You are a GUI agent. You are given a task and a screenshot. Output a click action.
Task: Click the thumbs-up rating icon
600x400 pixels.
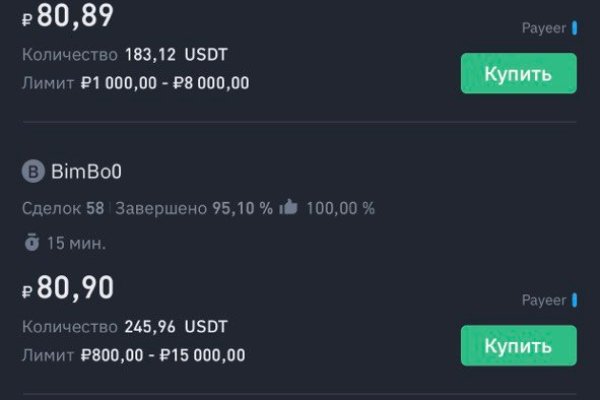(x=289, y=208)
